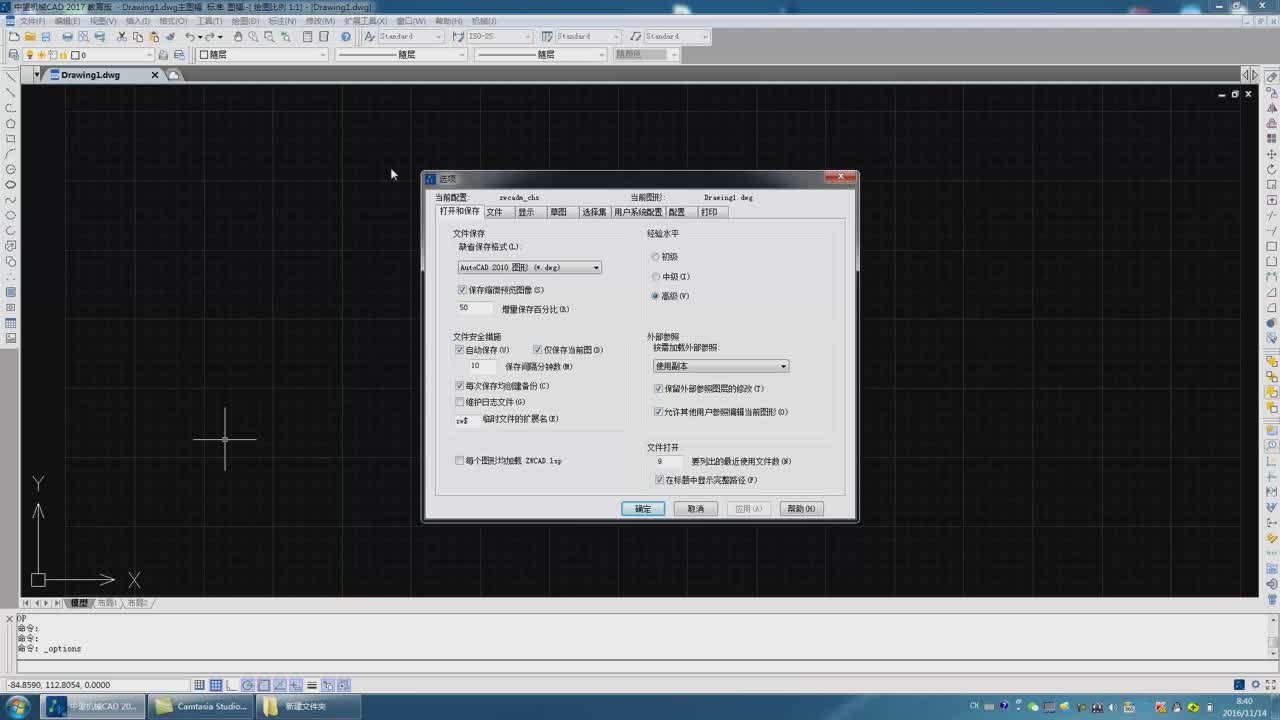
Task: Toggle 保留外部参照图层的修改 checkbox
Action: pos(658,389)
